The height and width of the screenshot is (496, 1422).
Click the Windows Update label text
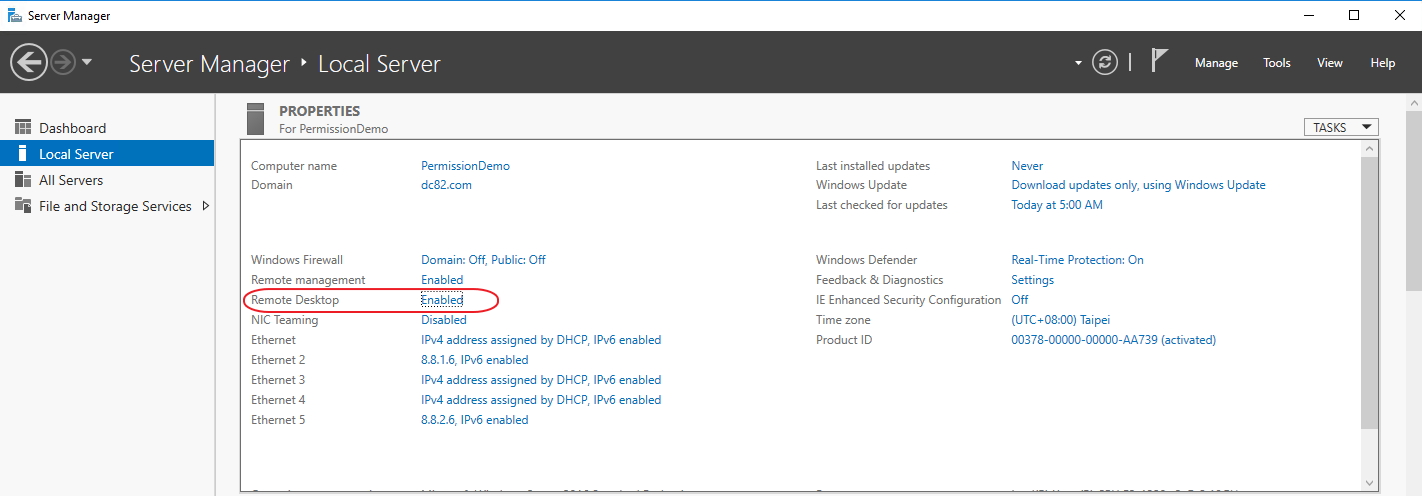(861, 185)
